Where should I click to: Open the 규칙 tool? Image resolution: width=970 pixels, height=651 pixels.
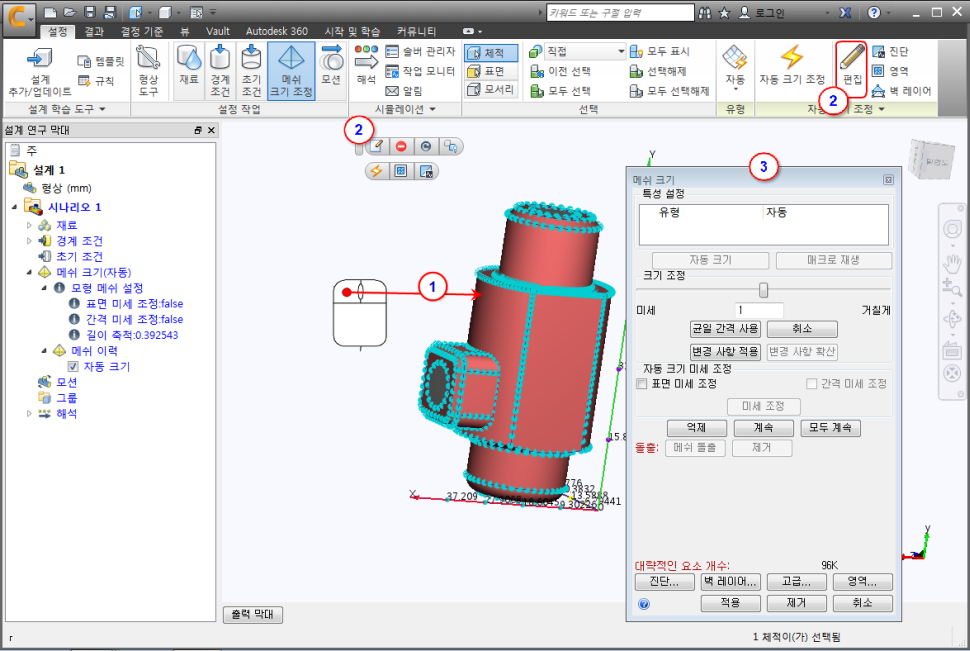[x=96, y=80]
